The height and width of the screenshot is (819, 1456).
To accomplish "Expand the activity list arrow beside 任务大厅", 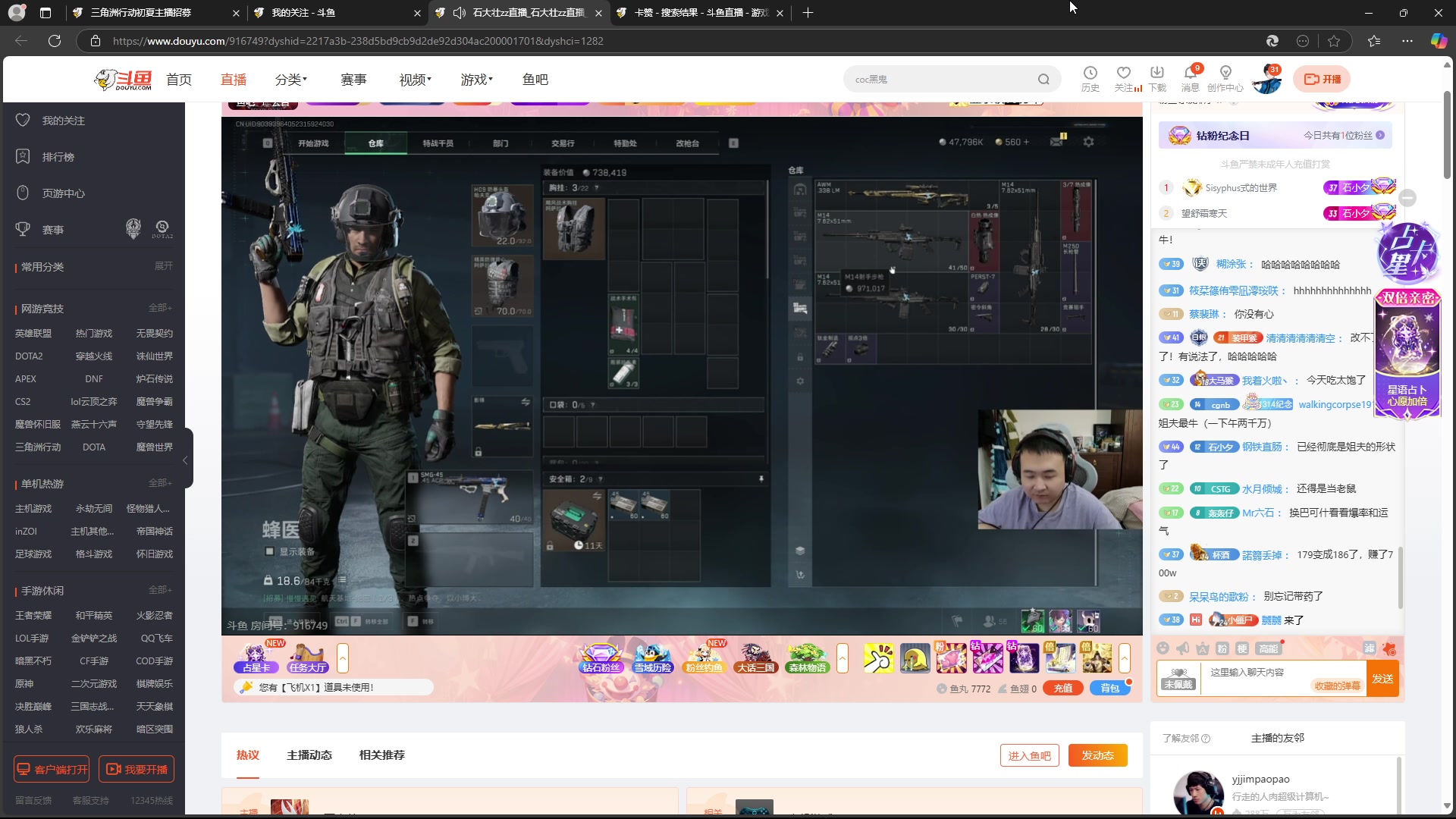I will click(343, 658).
